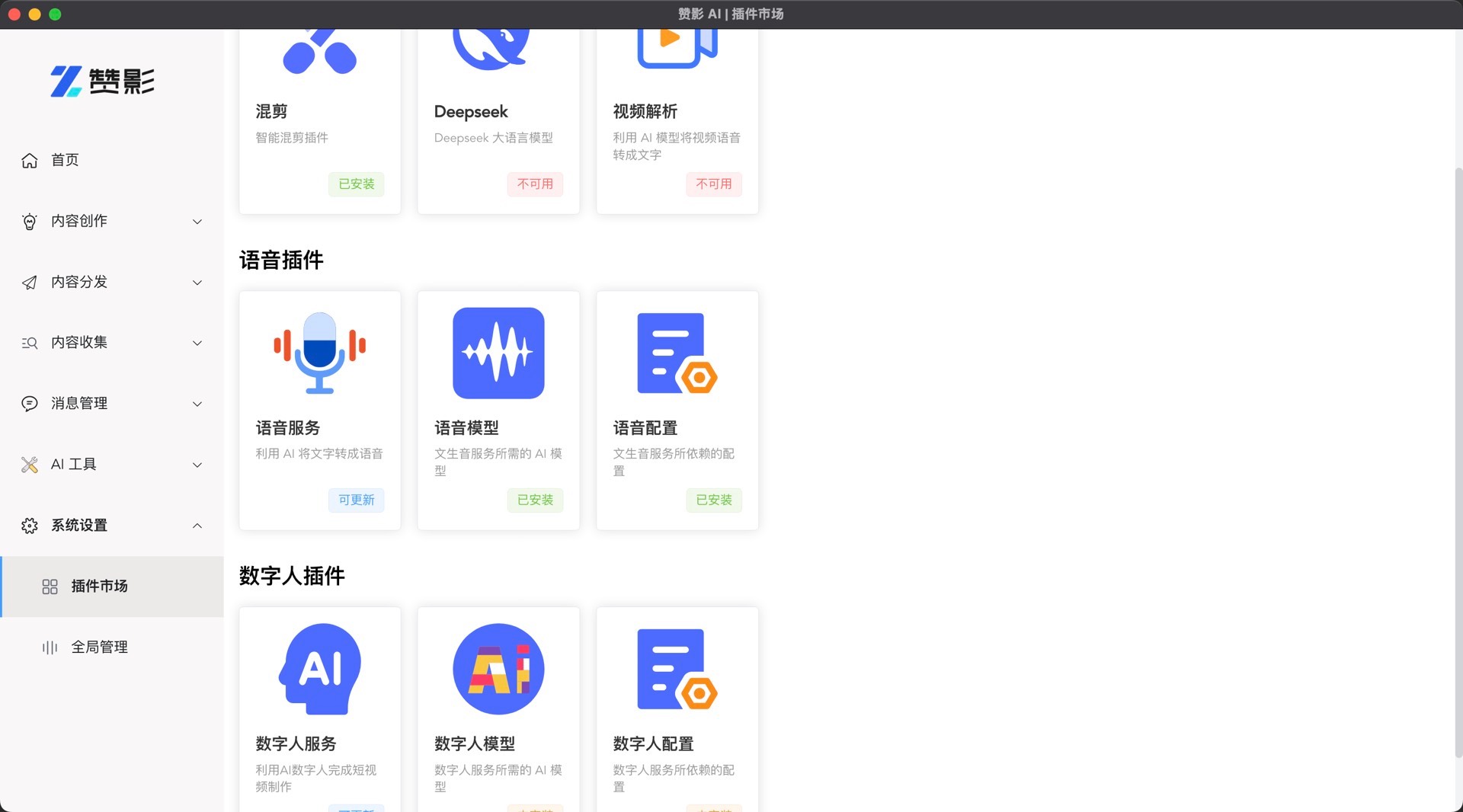Screen dimensions: 1463x812
Task: Open the 内容收集 menu label
Action: 79,343
